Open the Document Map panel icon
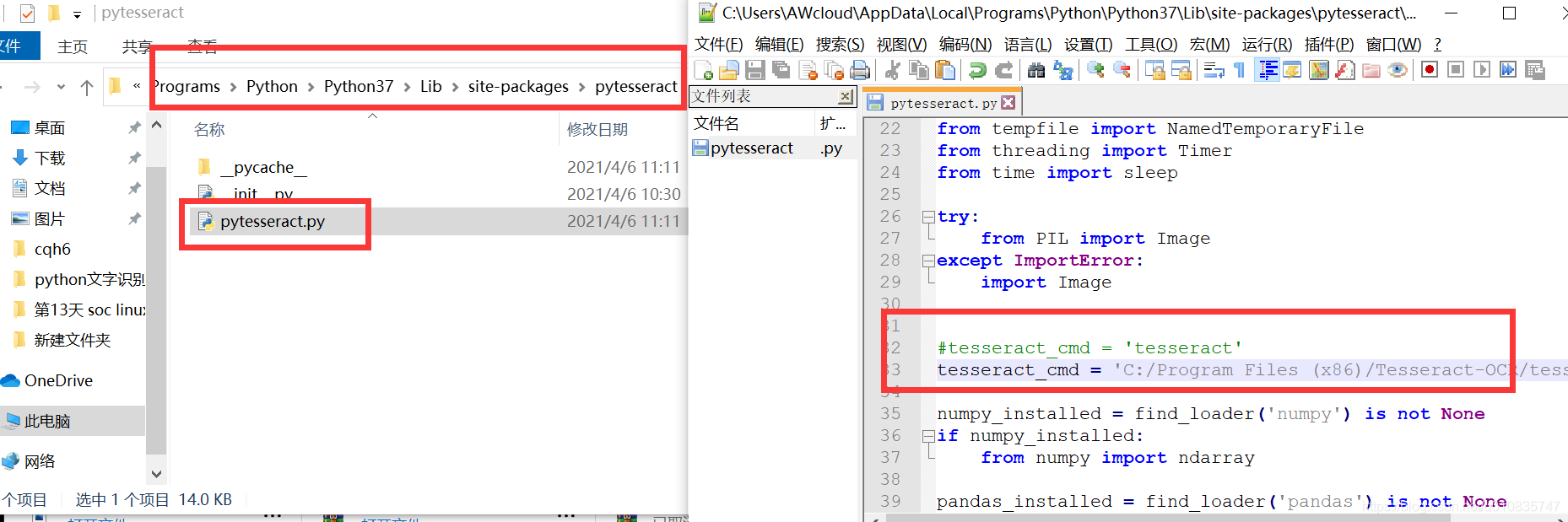This screenshot has width=1568, height=522. click(1318, 70)
